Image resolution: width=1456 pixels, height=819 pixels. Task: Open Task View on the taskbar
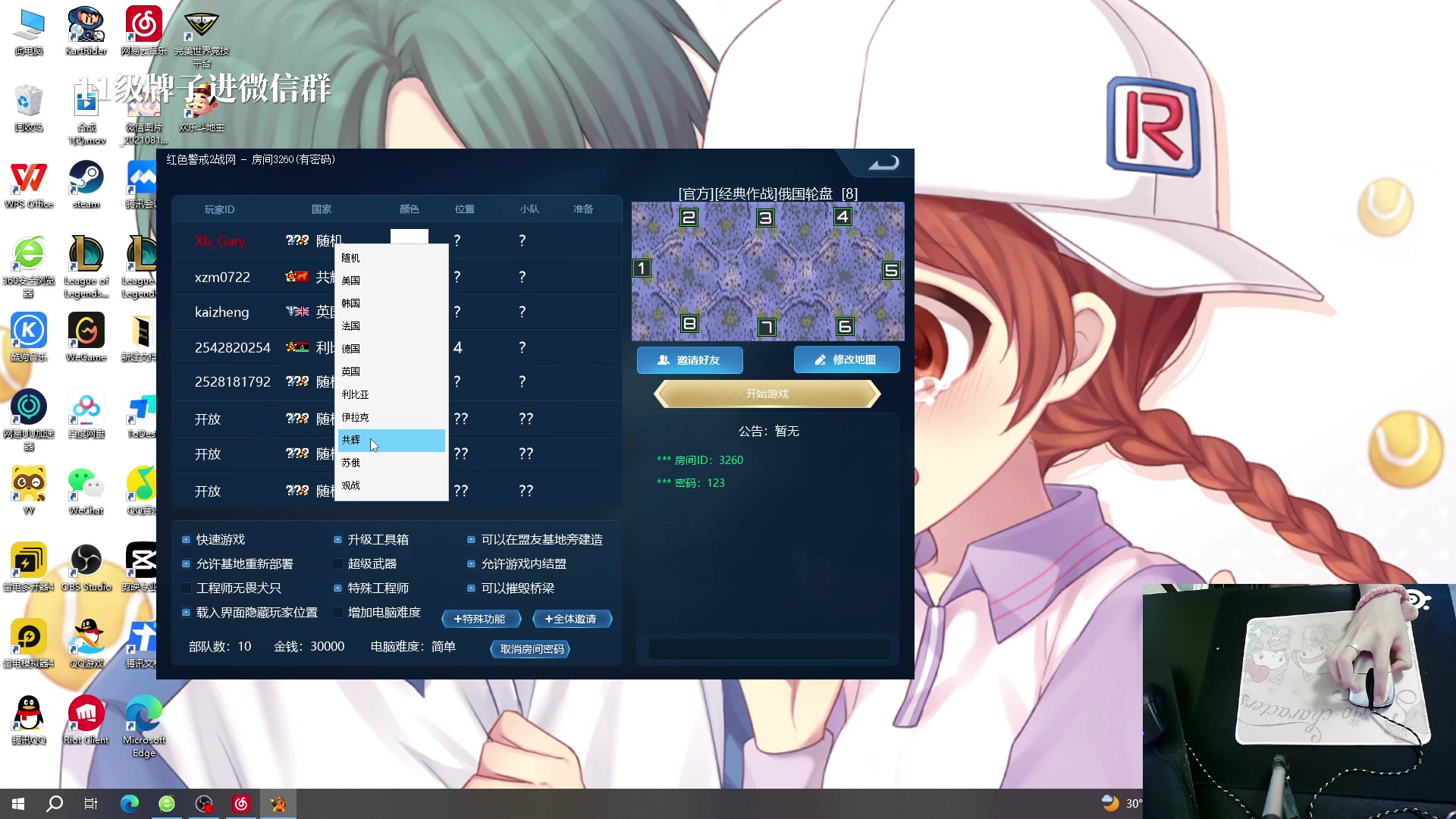click(x=91, y=804)
